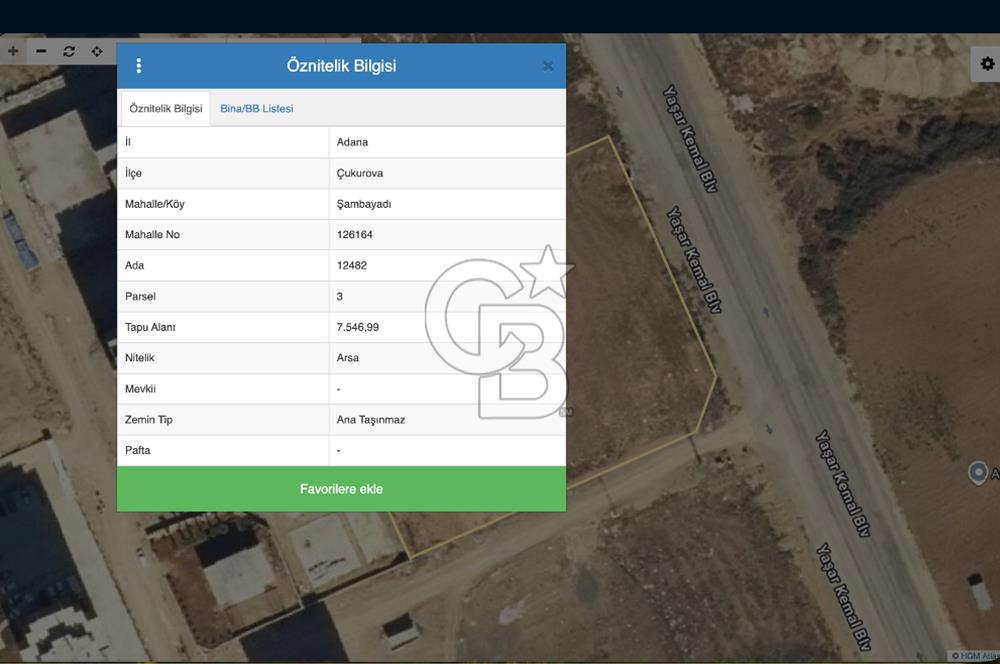This screenshot has height=664, width=1000.
Task: Click the Zemin Tip label cell
Action: (223, 420)
